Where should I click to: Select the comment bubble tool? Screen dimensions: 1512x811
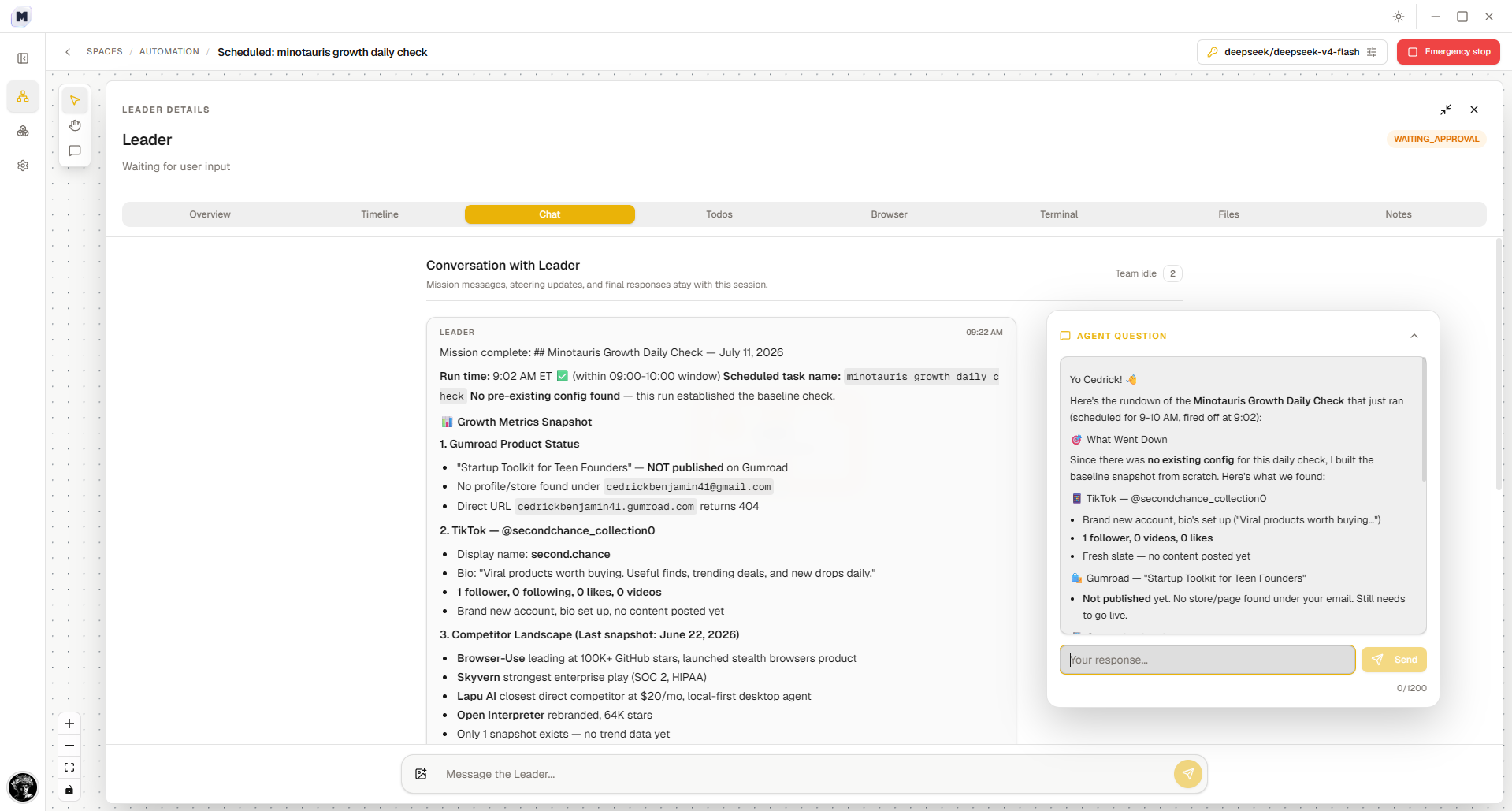click(x=75, y=151)
